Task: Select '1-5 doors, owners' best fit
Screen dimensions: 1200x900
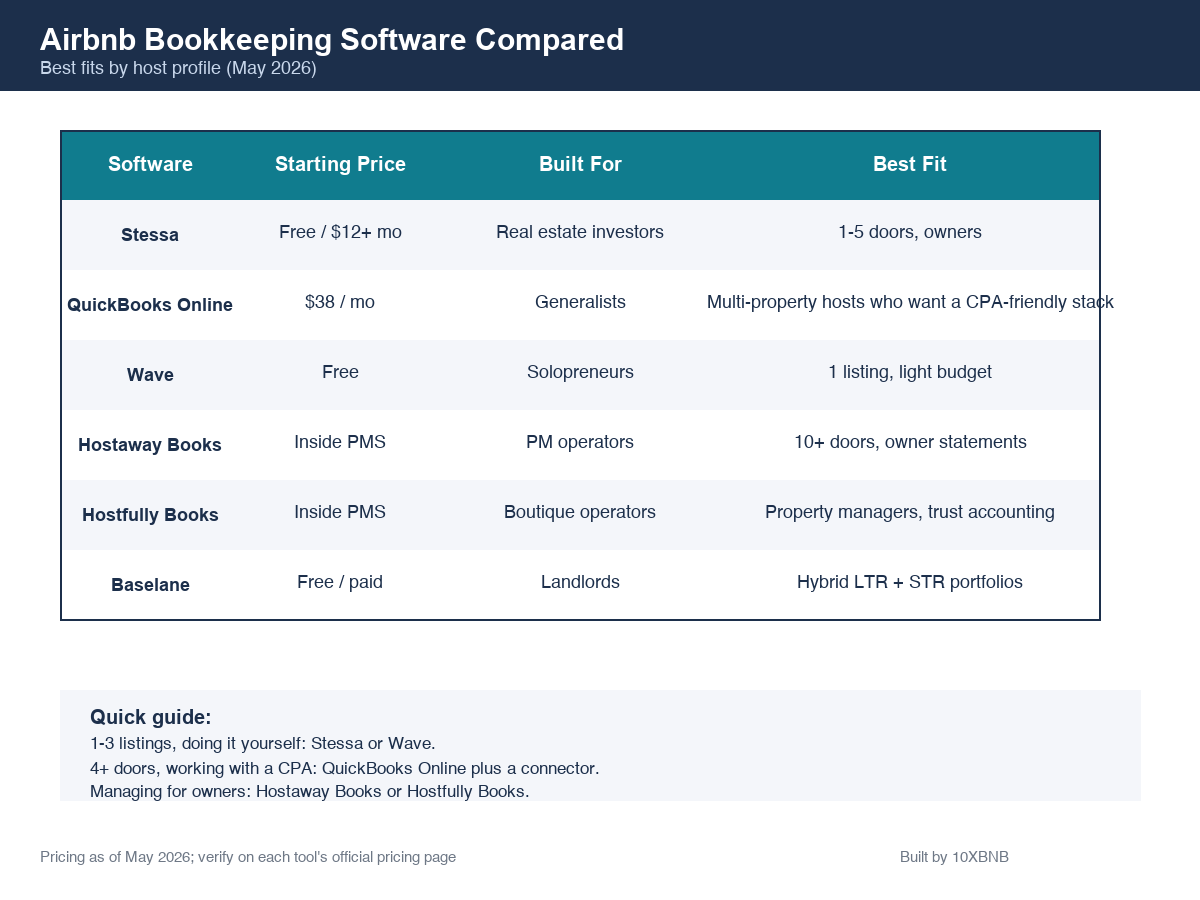Action: (909, 232)
